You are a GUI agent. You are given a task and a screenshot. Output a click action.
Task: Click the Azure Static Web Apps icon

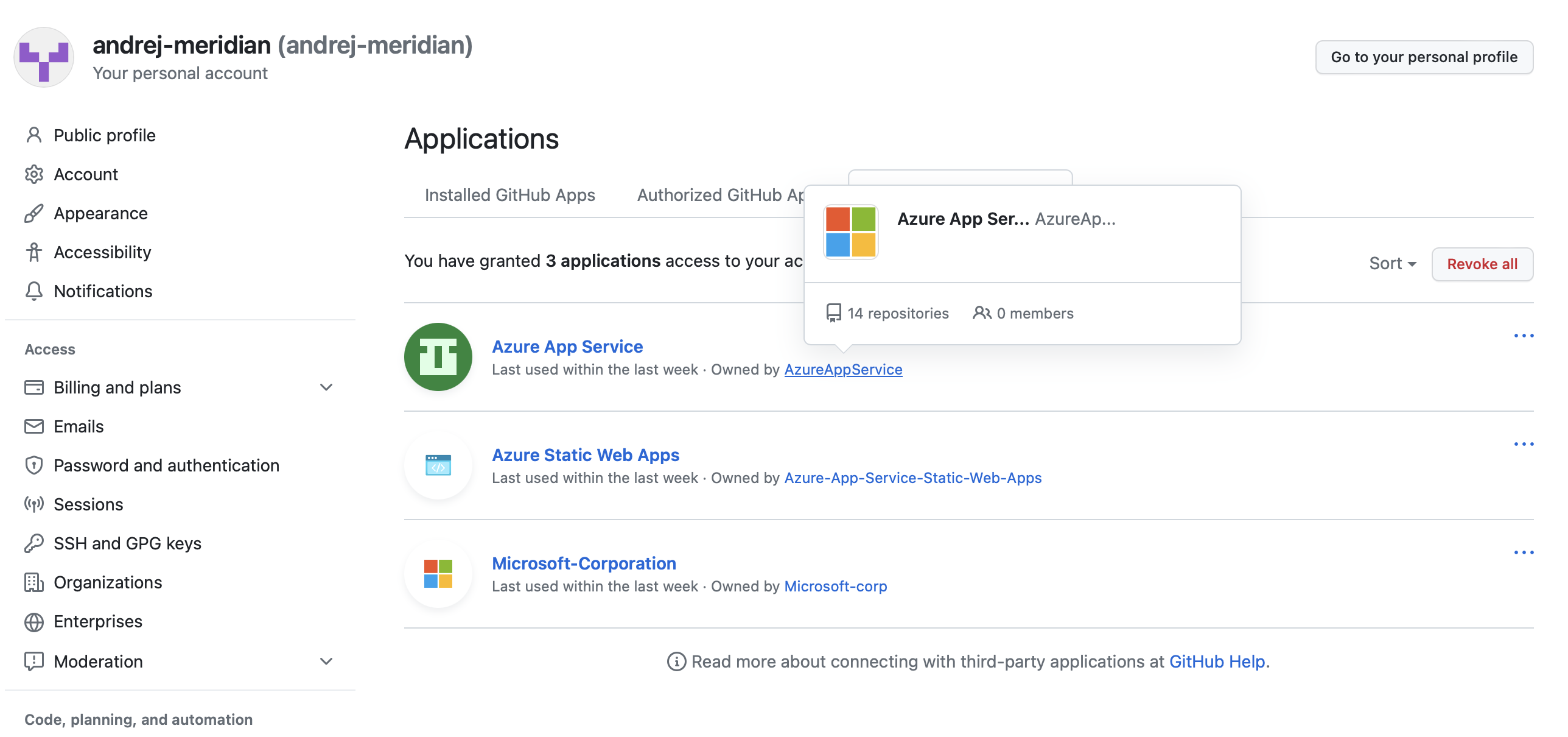click(438, 465)
